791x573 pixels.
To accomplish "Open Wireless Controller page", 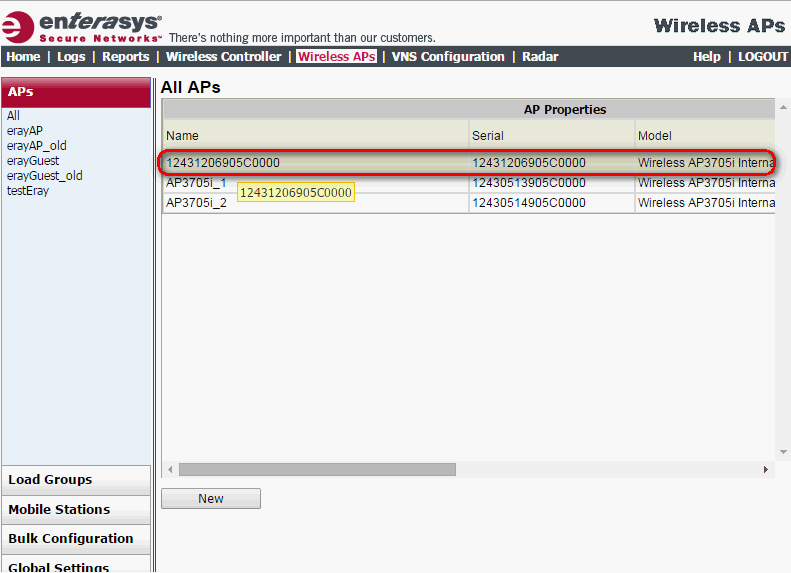I will [x=223, y=56].
